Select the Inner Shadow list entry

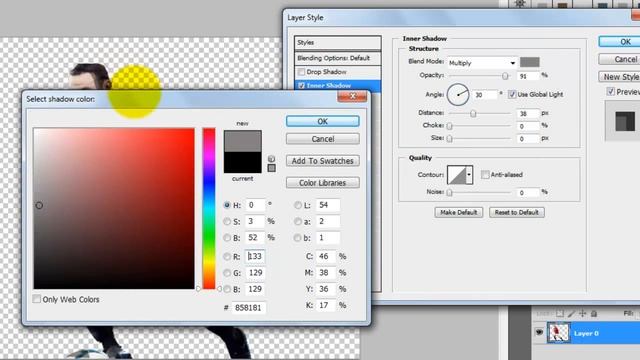pyautogui.click(x=338, y=85)
